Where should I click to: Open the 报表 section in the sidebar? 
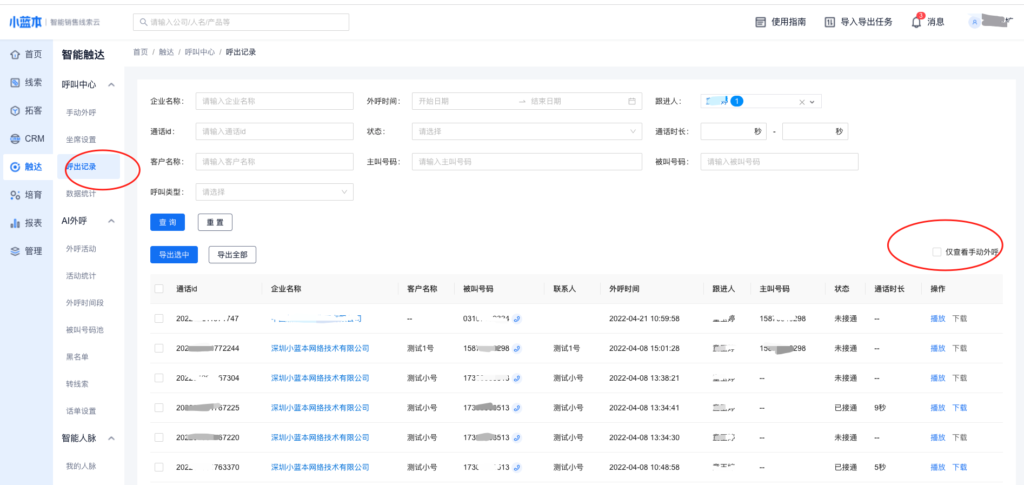coord(26,223)
